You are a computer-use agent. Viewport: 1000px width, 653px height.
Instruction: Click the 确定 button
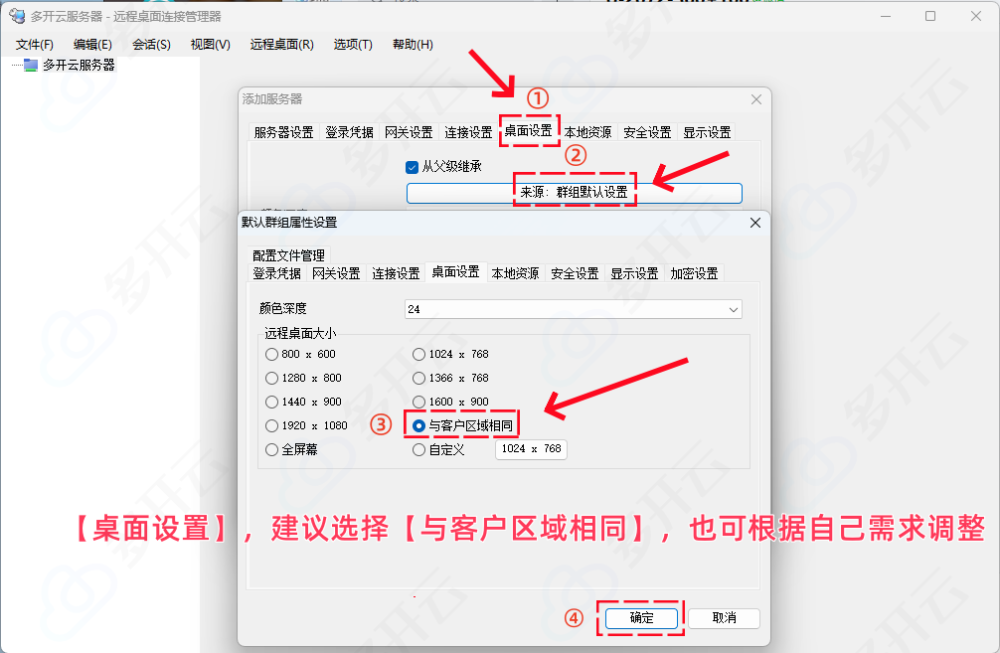click(641, 618)
